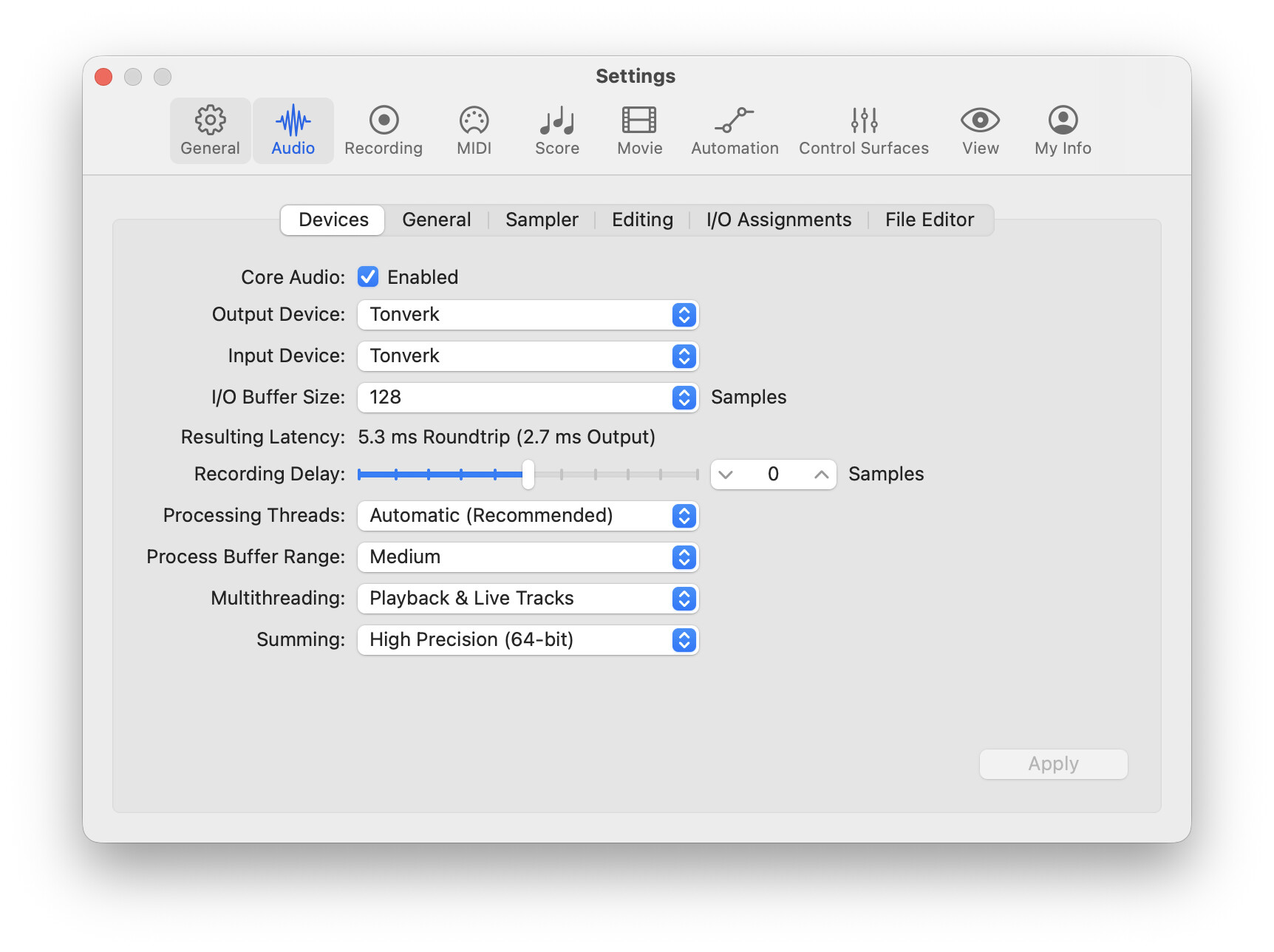Expand the Output Device dropdown
This screenshot has width=1274, height=952.
(x=528, y=315)
